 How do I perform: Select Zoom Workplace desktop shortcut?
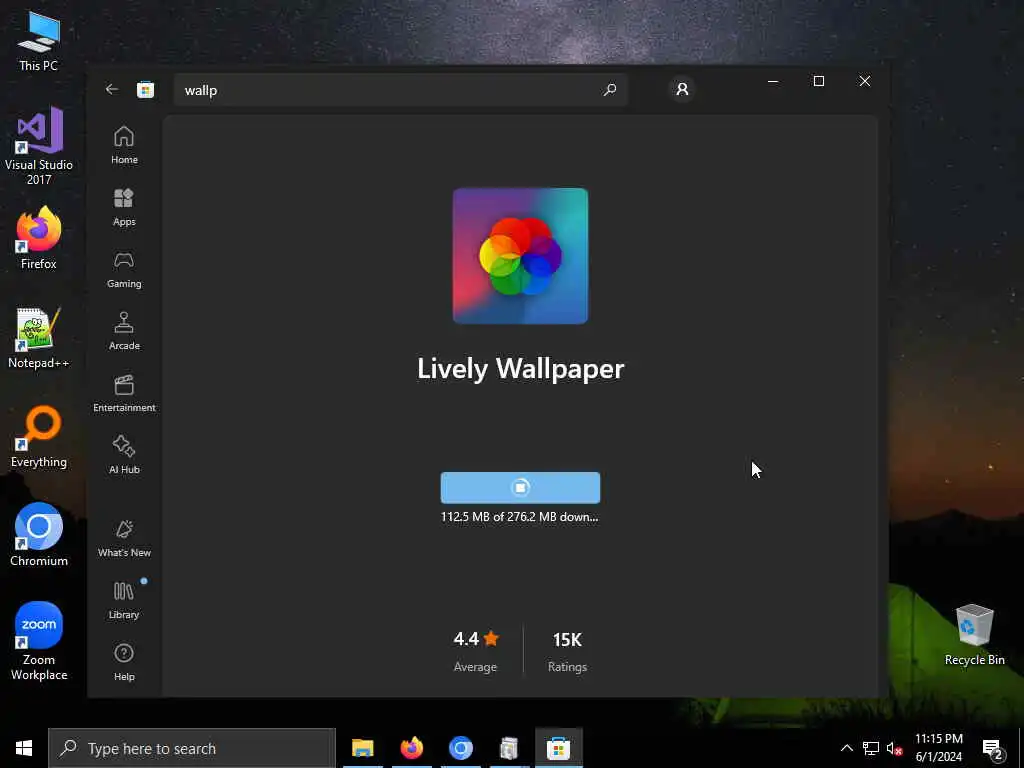point(39,641)
